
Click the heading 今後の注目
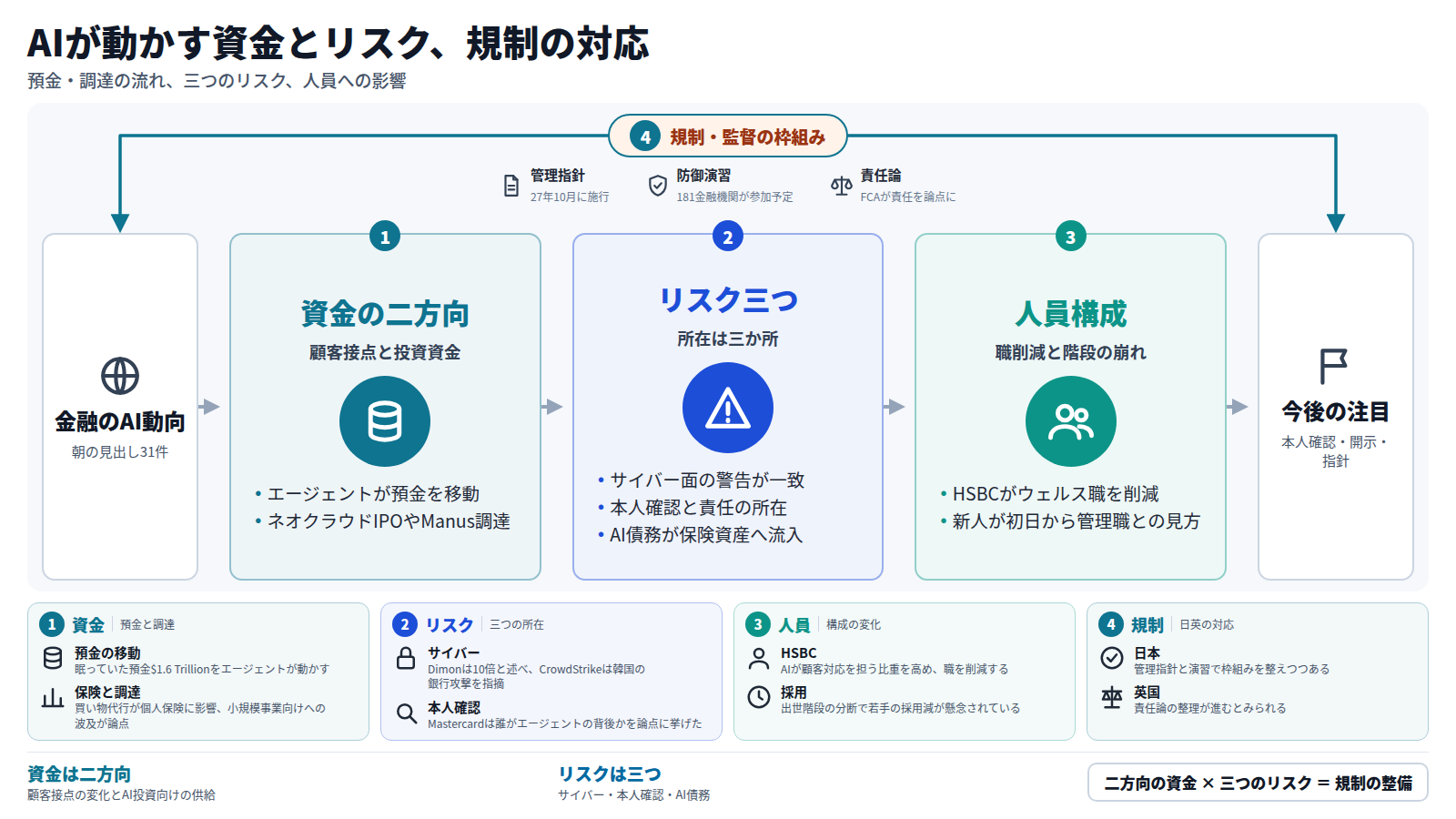1335,412
